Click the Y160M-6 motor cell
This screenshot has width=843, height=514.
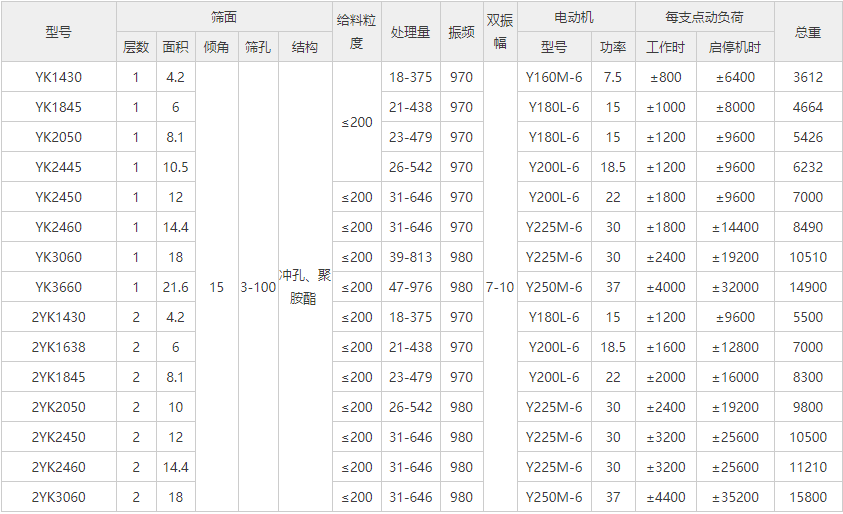click(553, 77)
